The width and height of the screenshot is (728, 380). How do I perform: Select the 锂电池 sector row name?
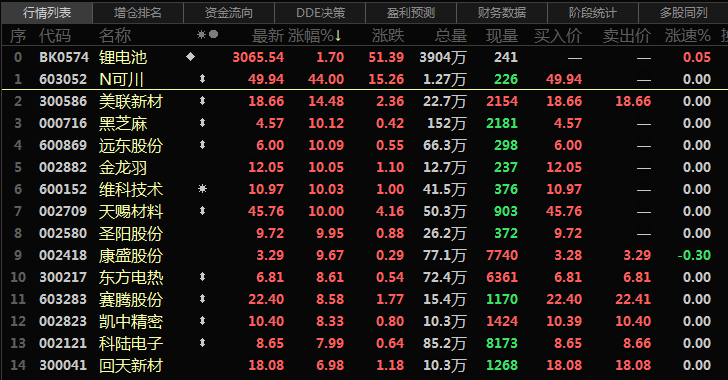tap(123, 58)
